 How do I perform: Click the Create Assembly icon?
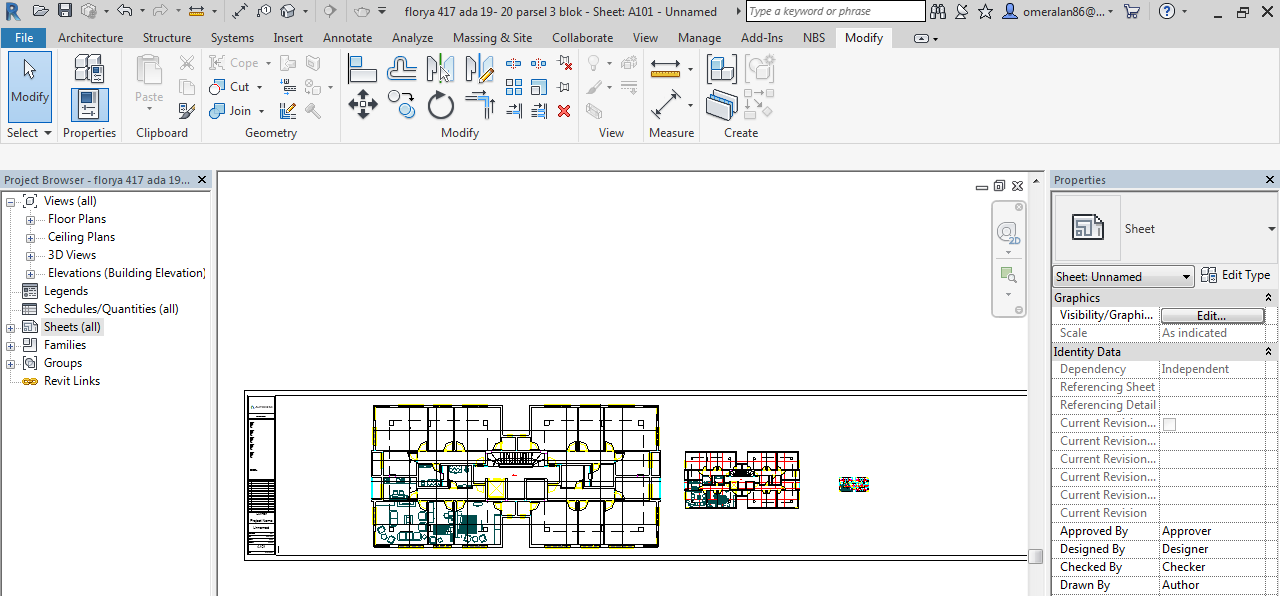(722, 69)
